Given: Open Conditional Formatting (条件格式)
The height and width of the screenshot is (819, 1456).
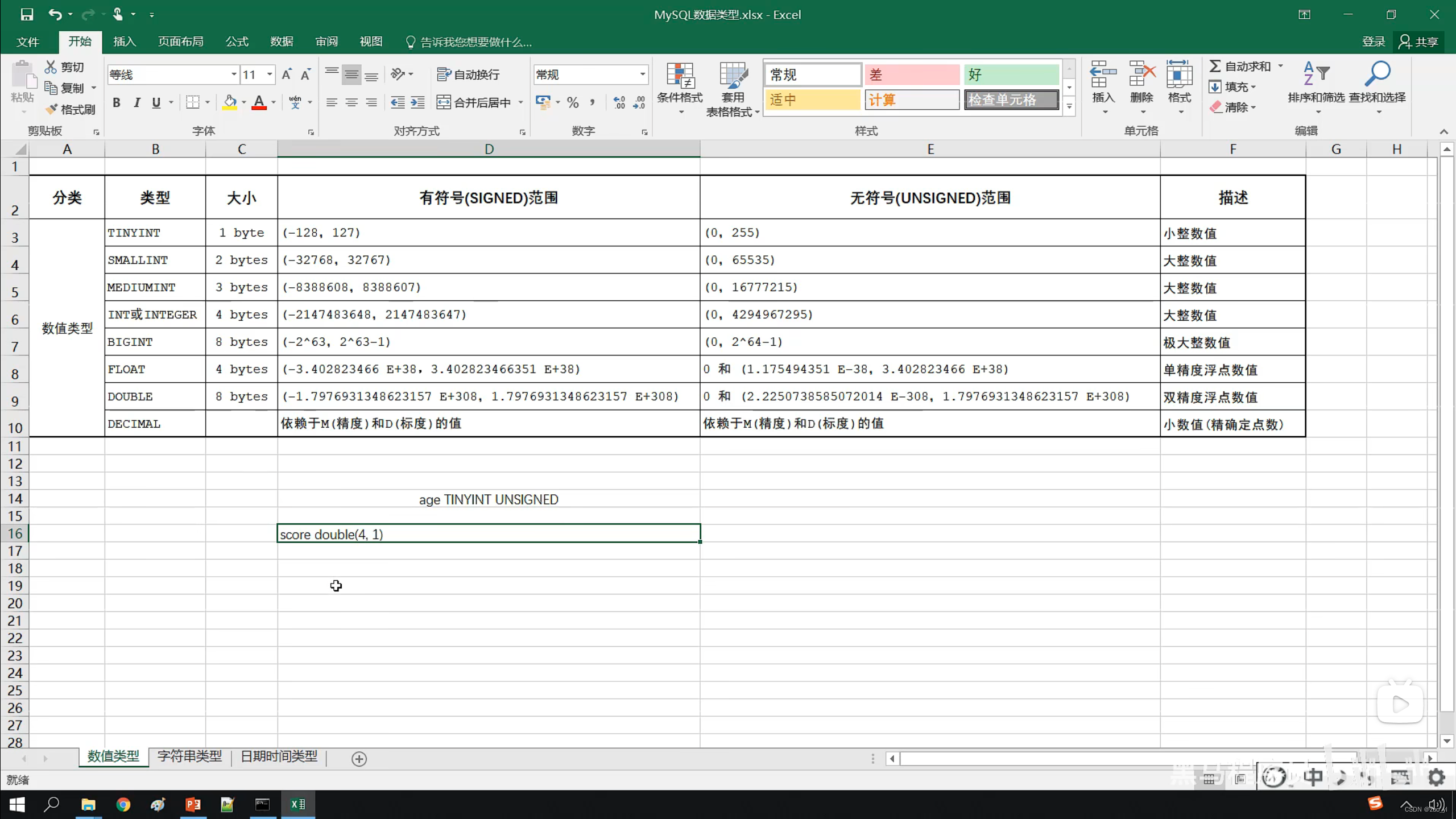Looking at the screenshot, I should 680,88.
